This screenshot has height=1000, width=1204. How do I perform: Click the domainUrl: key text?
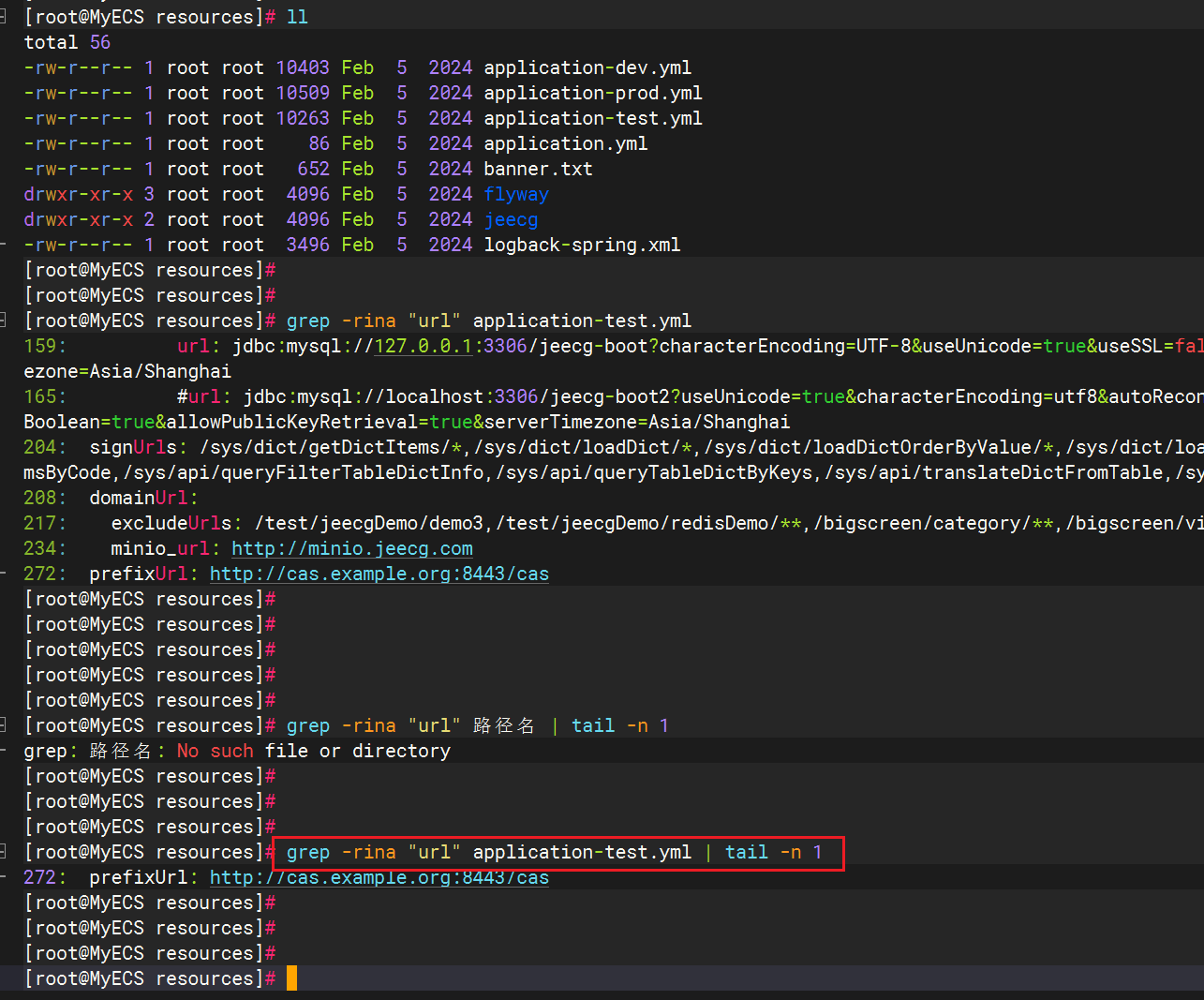(x=144, y=498)
